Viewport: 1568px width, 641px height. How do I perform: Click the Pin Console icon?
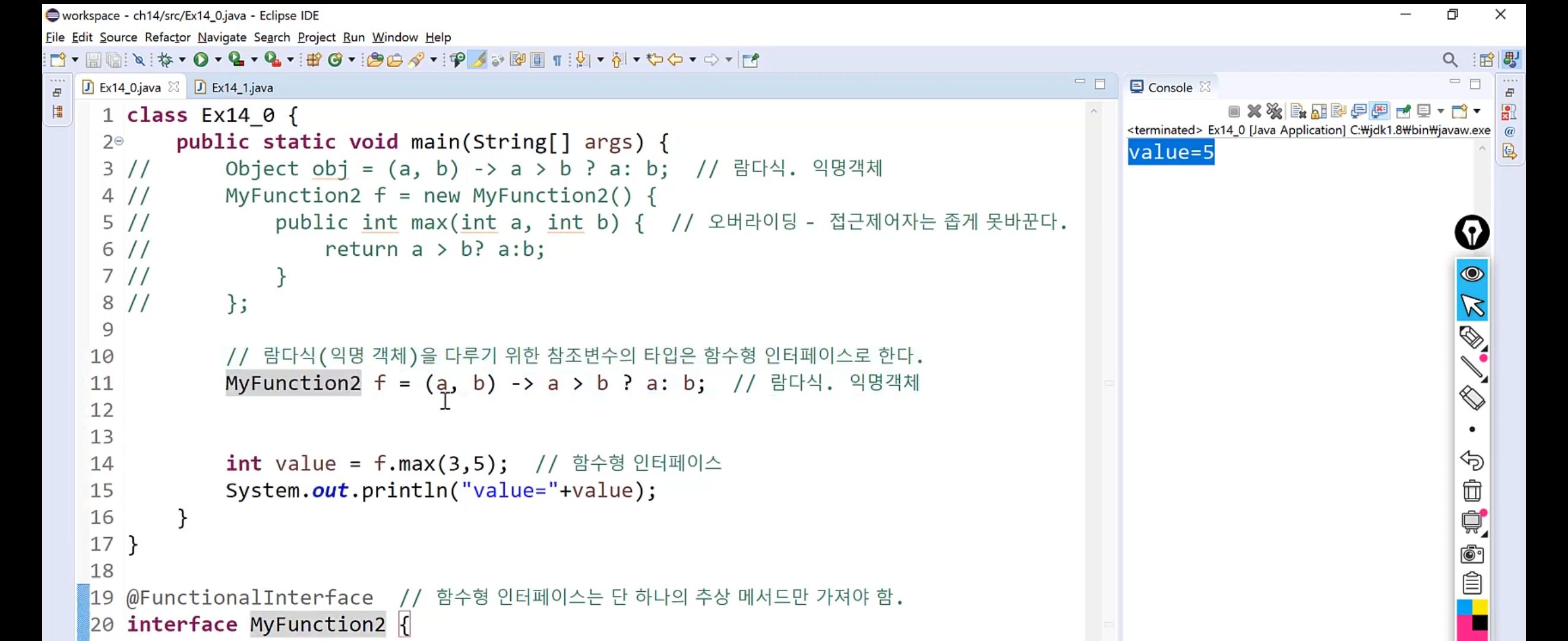click(x=1403, y=112)
